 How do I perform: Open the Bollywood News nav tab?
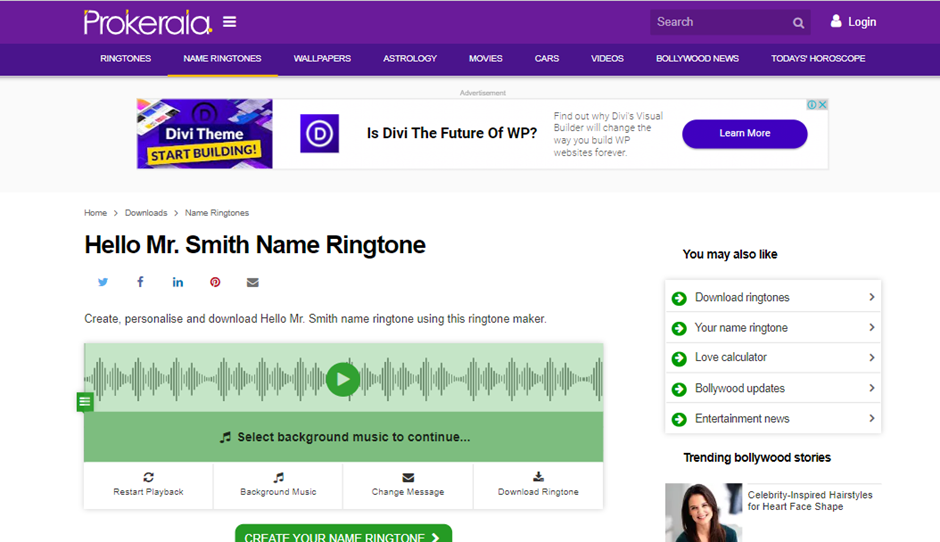tap(697, 59)
